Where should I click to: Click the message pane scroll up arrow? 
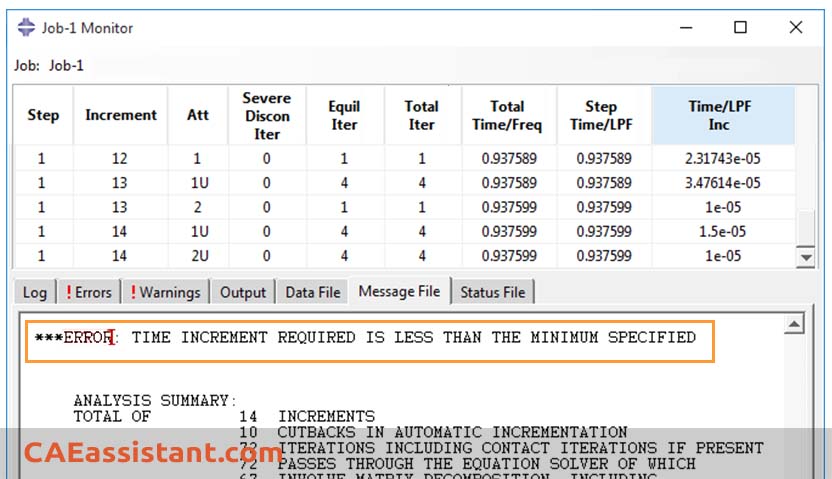pyautogui.click(x=794, y=324)
